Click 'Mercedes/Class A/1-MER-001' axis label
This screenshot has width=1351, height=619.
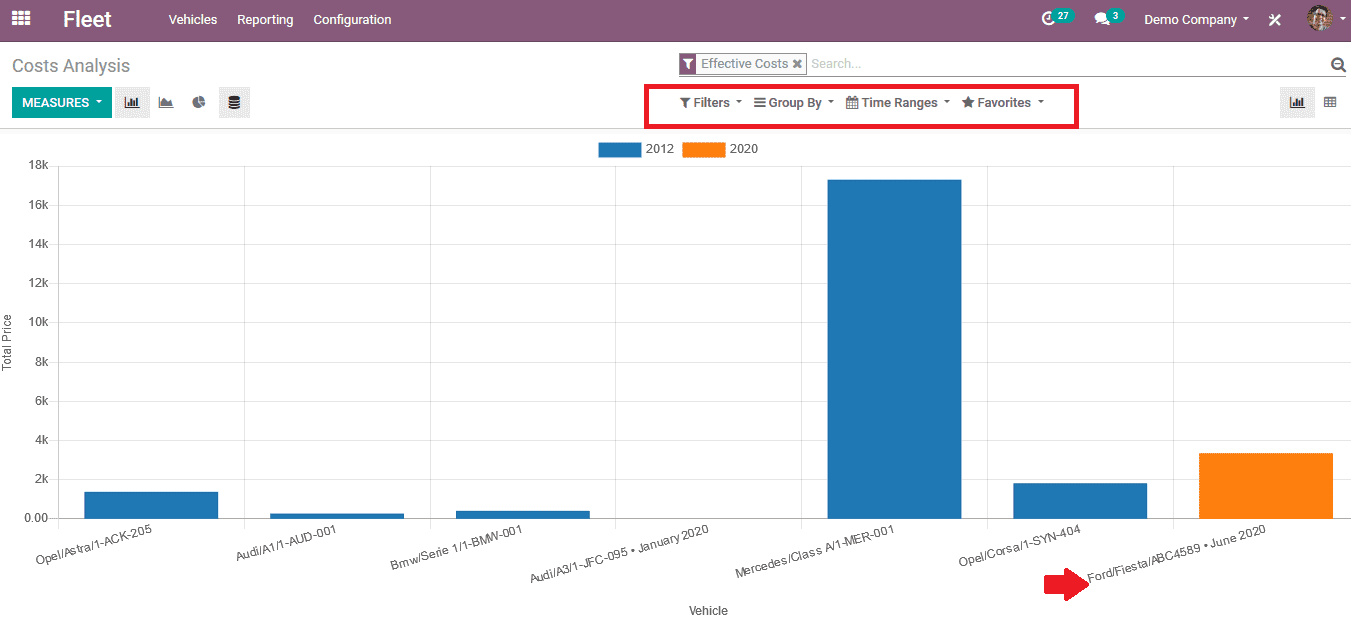click(x=814, y=551)
